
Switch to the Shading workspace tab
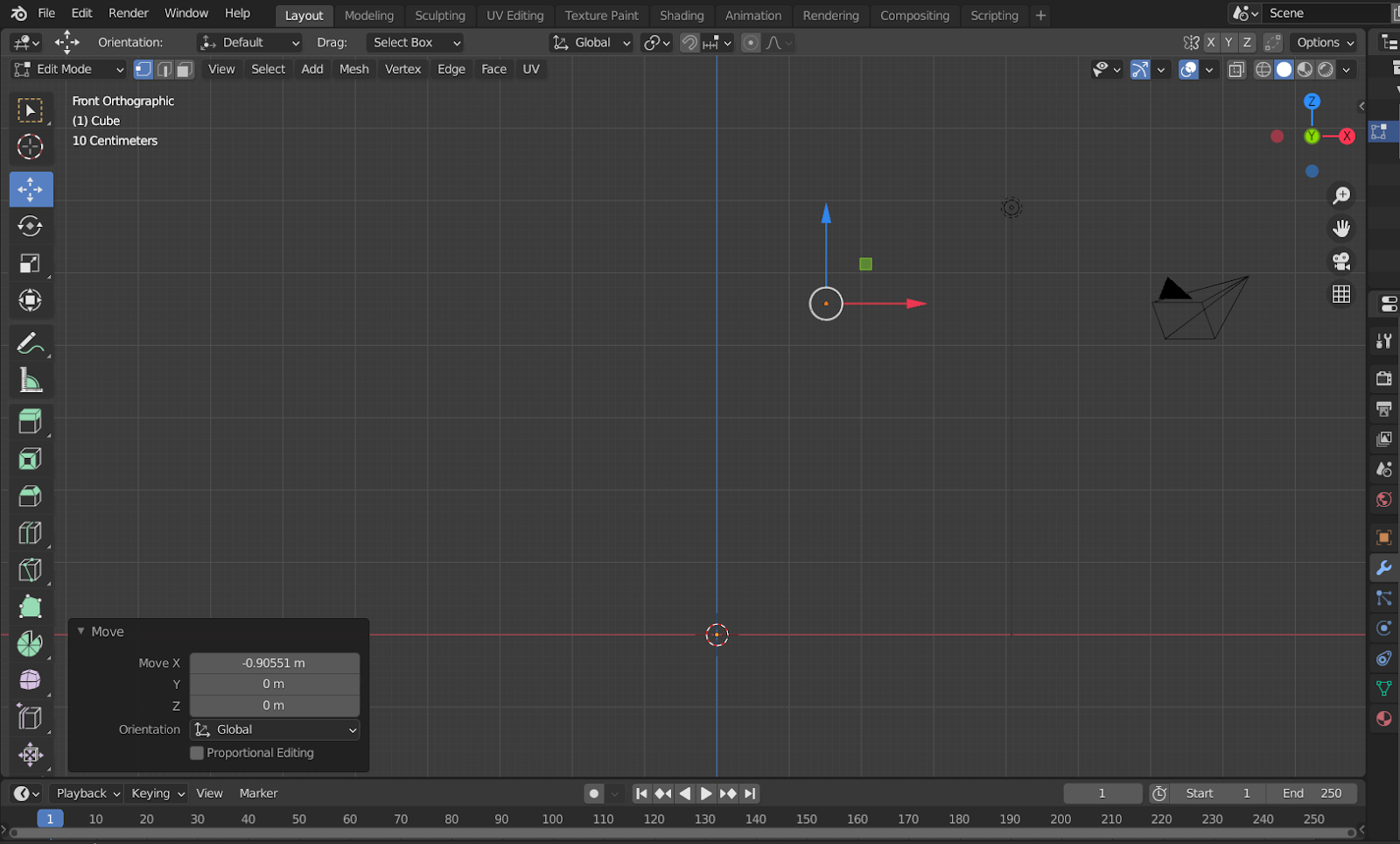[682, 15]
